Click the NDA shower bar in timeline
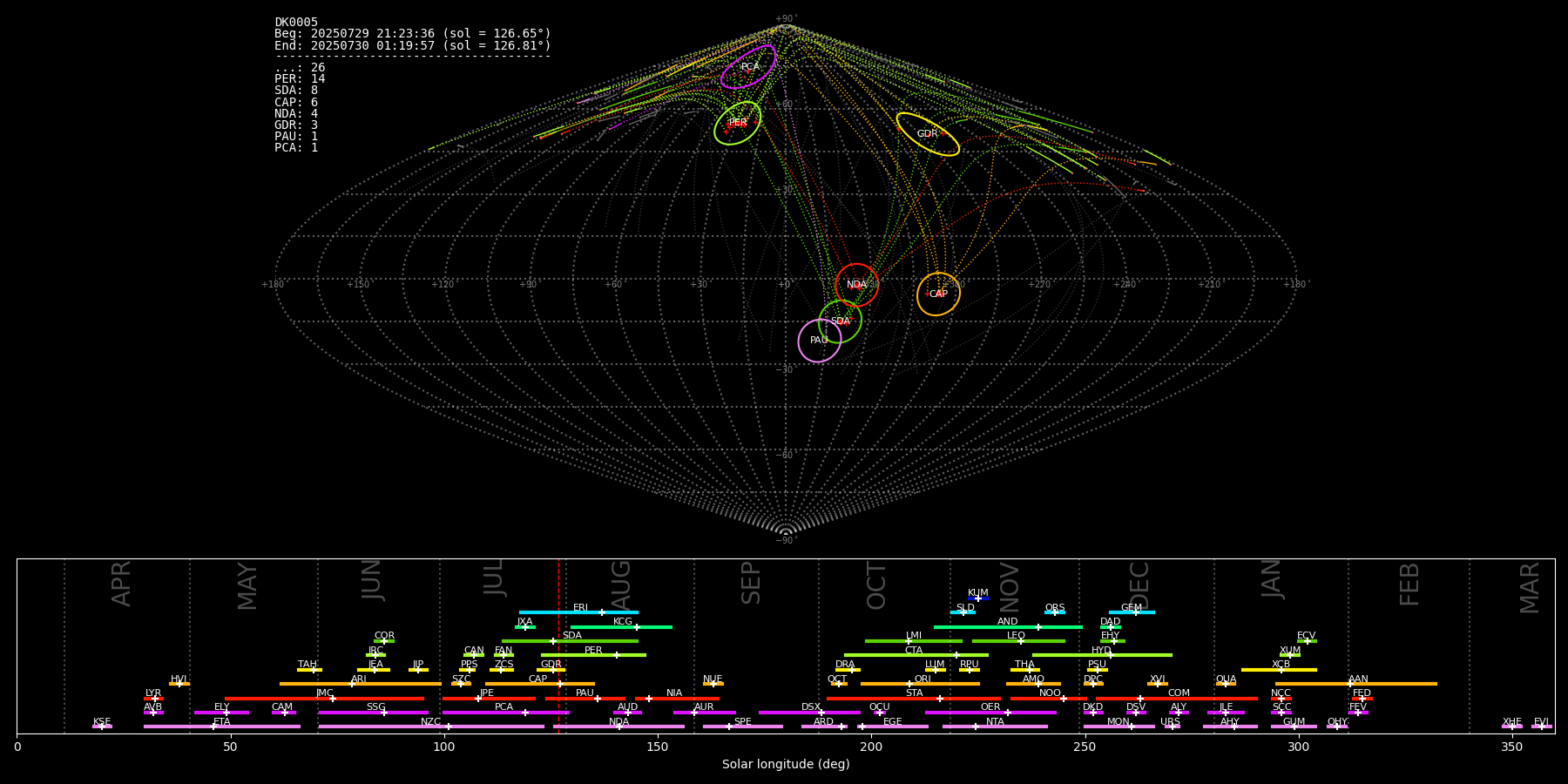Screen dimensions: 1568x784 pyautogui.click(x=618, y=727)
